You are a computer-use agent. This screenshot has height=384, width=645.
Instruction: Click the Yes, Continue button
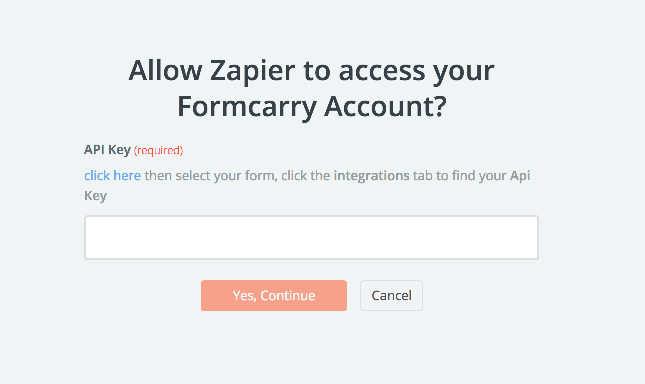[274, 295]
